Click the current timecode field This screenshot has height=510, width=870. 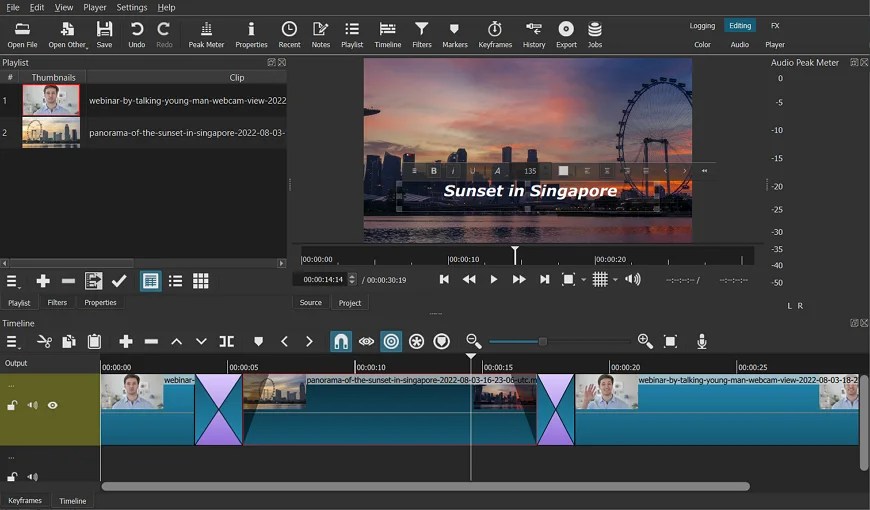point(323,280)
